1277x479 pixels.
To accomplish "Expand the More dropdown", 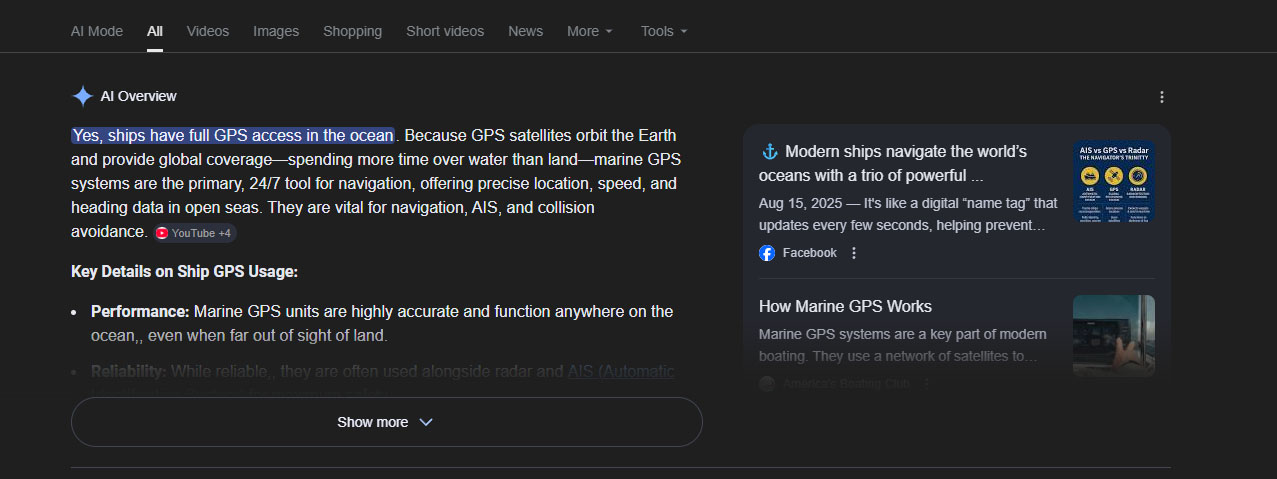I will click(x=590, y=31).
